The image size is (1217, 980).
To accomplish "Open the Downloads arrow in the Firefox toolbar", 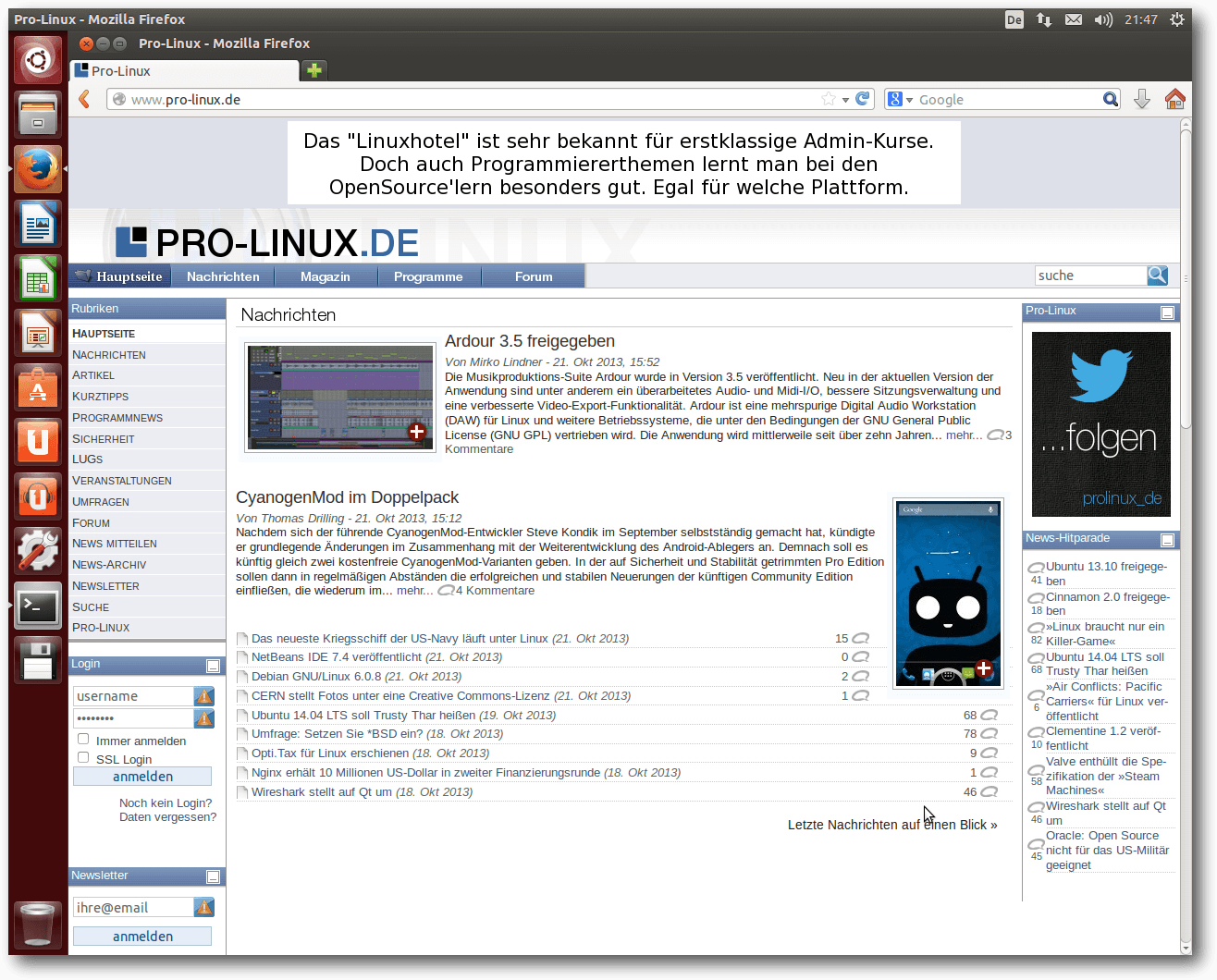I will [x=1142, y=99].
